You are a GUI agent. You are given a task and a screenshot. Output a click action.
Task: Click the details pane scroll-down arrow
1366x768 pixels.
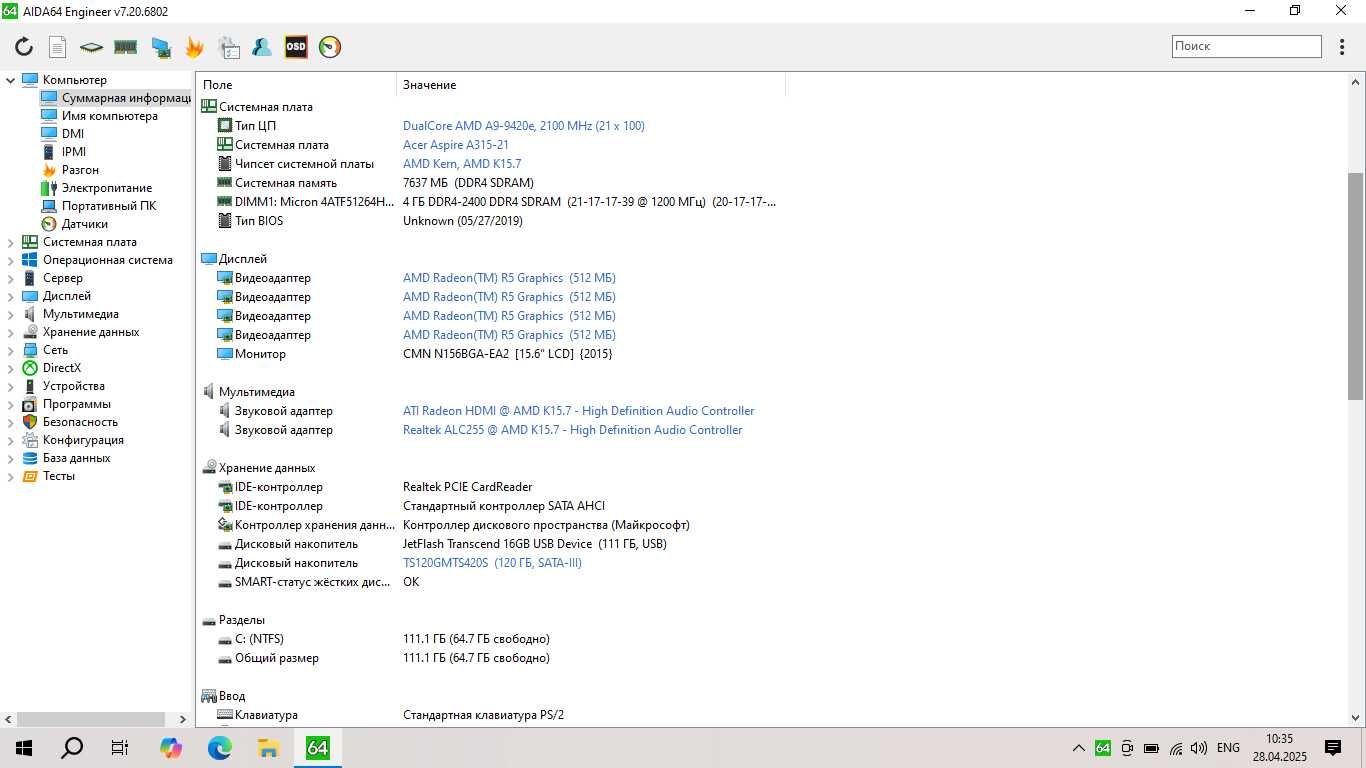click(x=1356, y=718)
